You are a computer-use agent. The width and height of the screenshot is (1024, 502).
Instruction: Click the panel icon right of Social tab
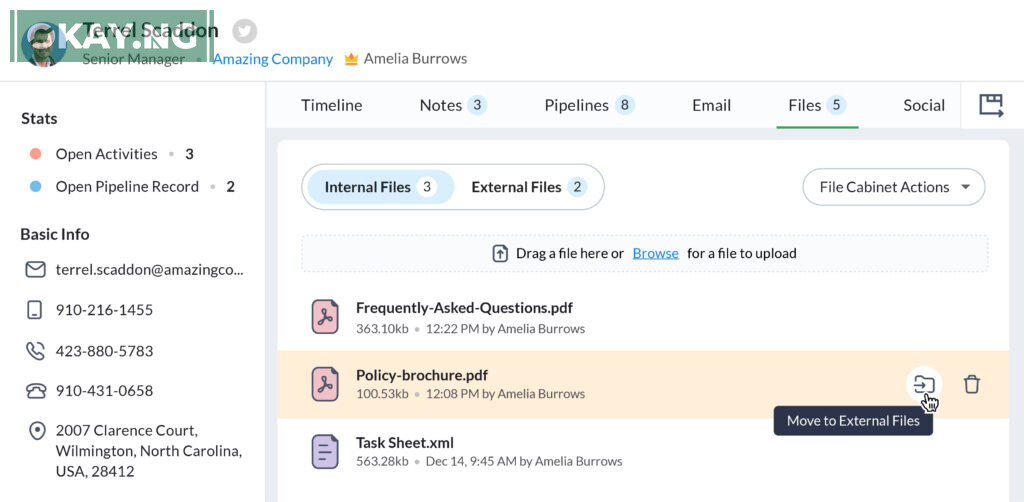990,105
